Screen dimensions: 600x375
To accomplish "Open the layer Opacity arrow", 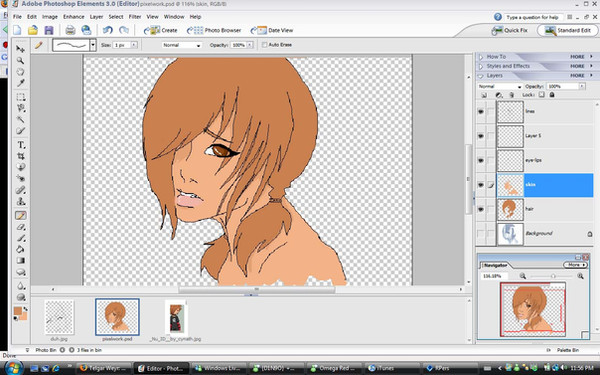I will (582, 86).
